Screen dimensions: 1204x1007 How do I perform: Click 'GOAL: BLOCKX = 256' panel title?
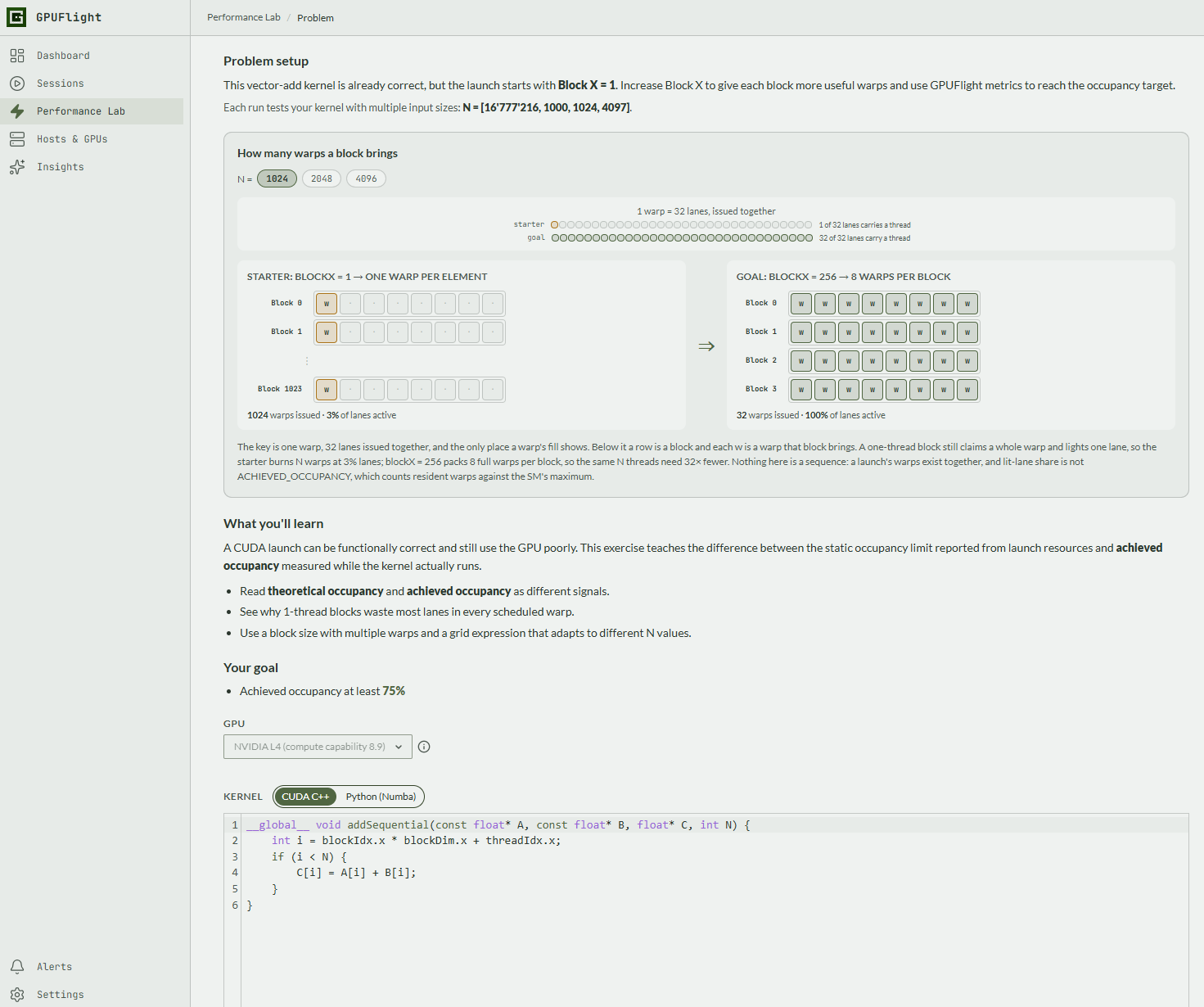(x=844, y=277)
